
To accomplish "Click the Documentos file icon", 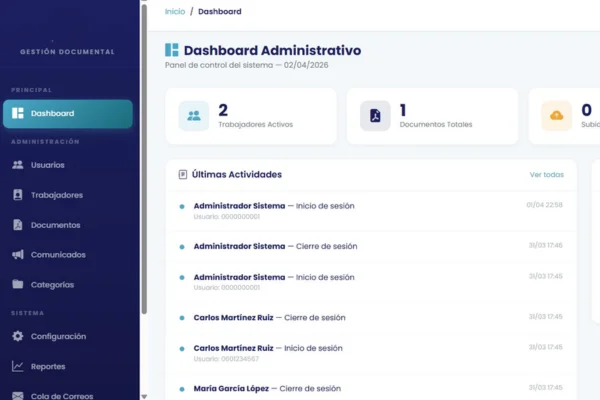I will 18,225.
